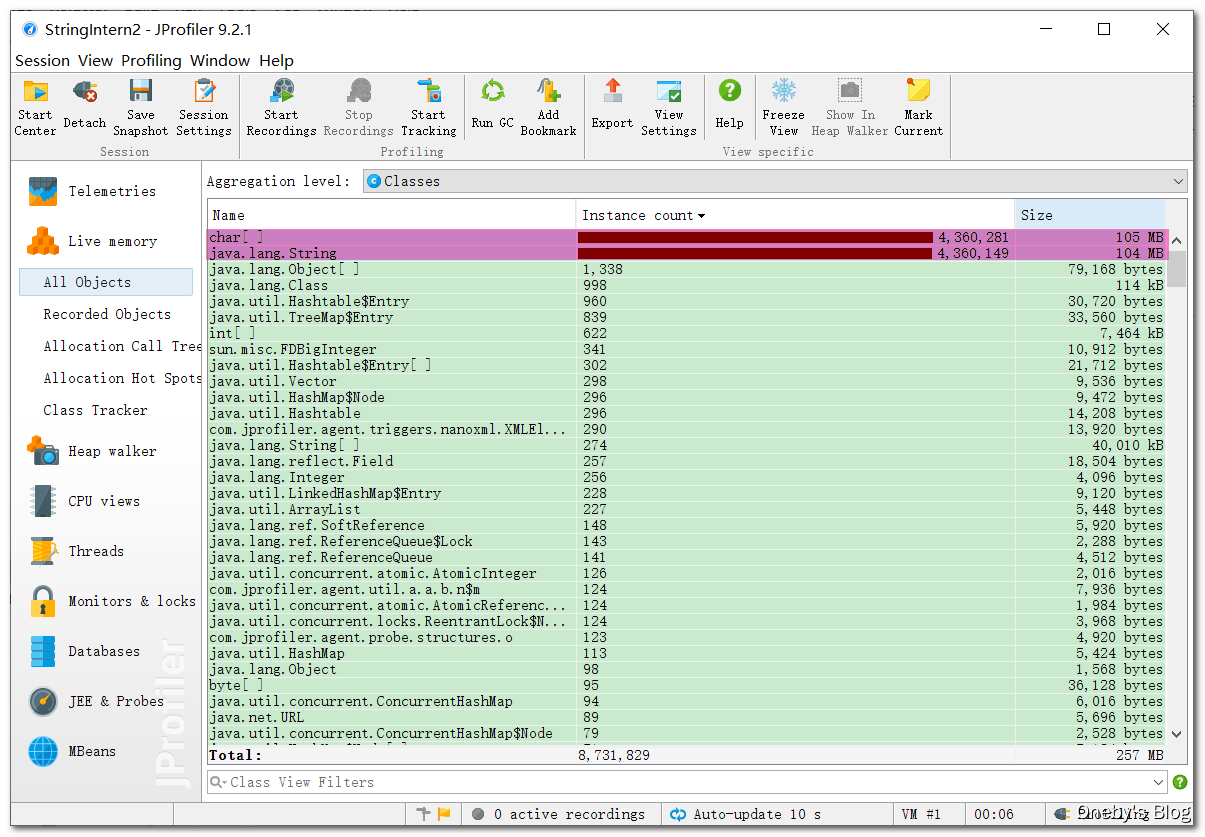
Task: Click Start Tracking
Action: [x=428, y=108]
